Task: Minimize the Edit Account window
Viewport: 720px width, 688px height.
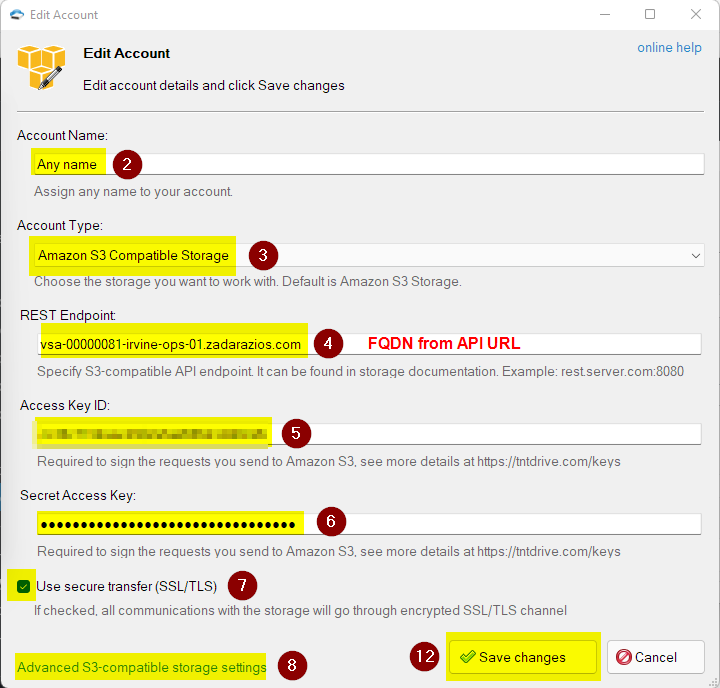Action: 605,15
